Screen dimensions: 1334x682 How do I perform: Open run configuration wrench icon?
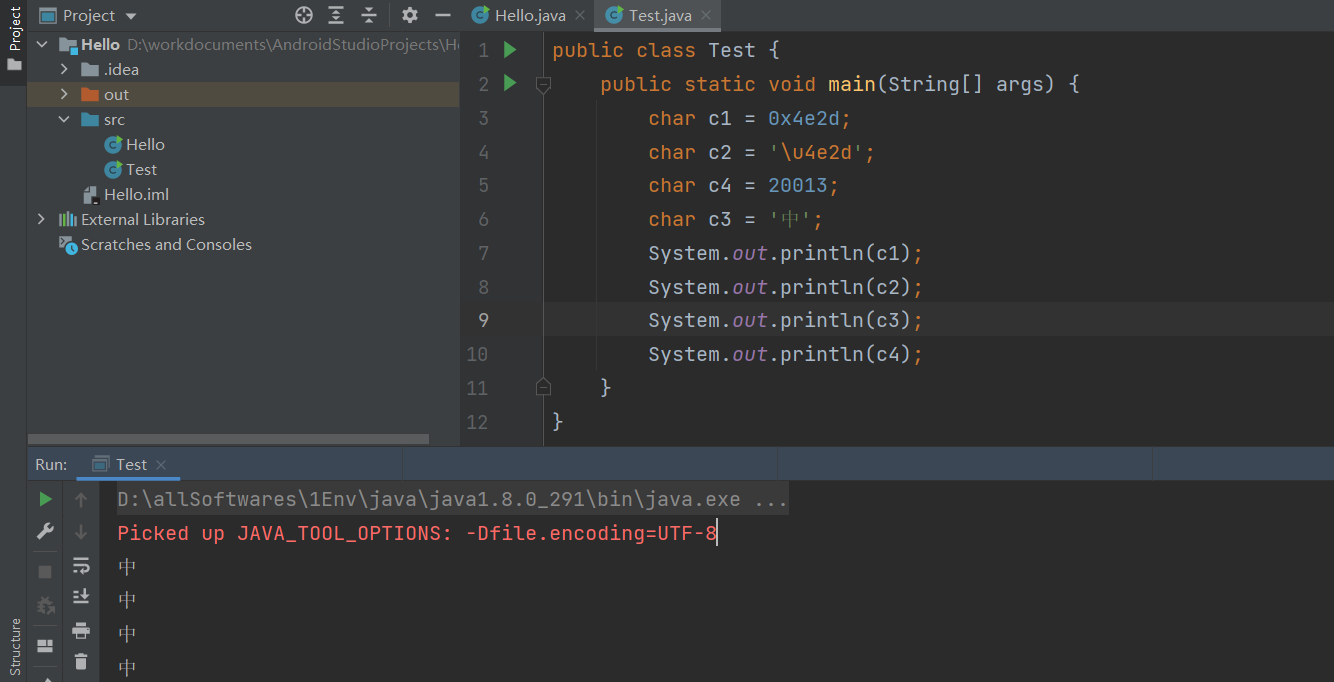[45, 532]
